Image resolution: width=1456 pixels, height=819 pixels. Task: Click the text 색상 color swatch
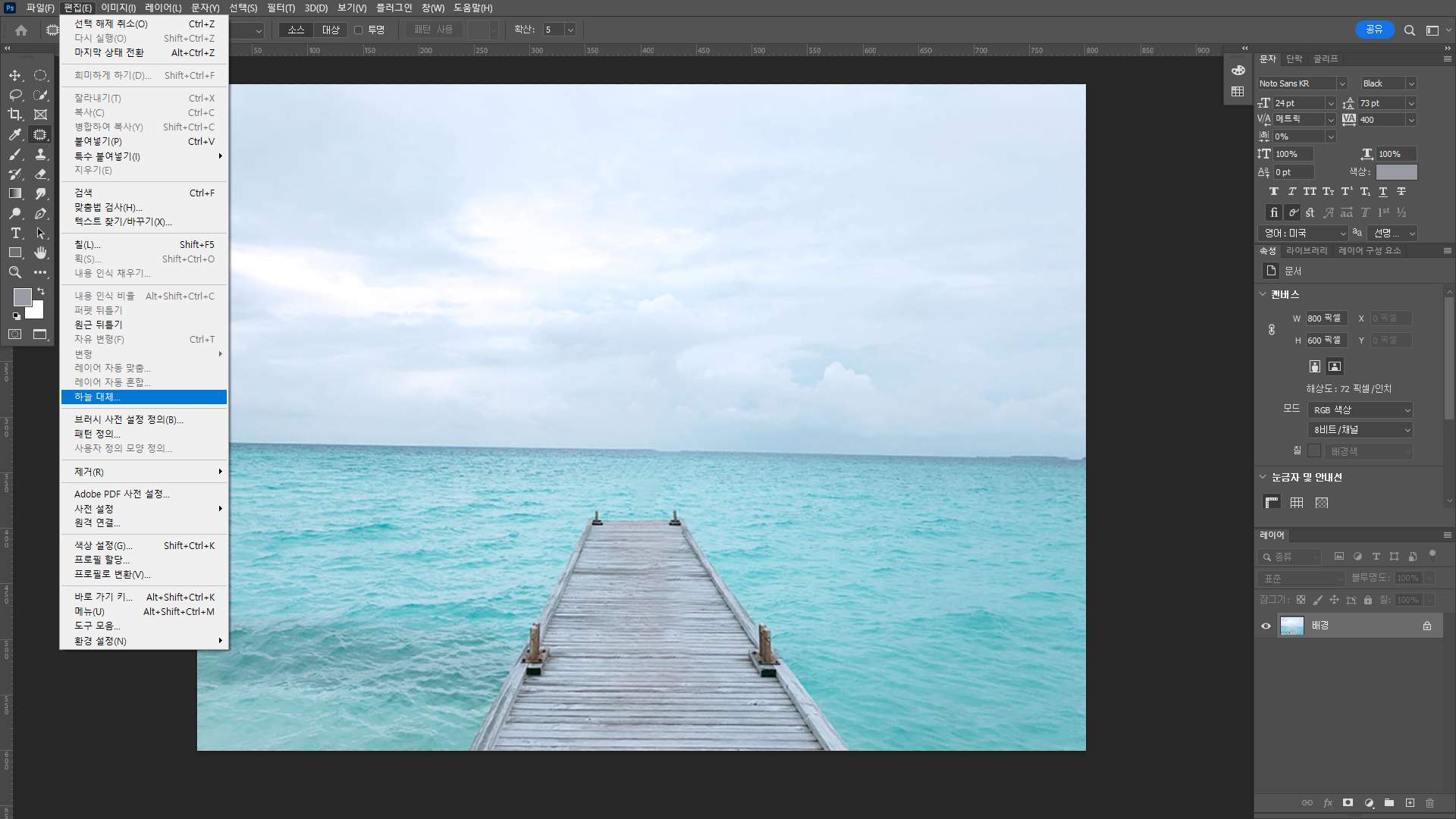pyautogui.click(x=1396, y=172)
